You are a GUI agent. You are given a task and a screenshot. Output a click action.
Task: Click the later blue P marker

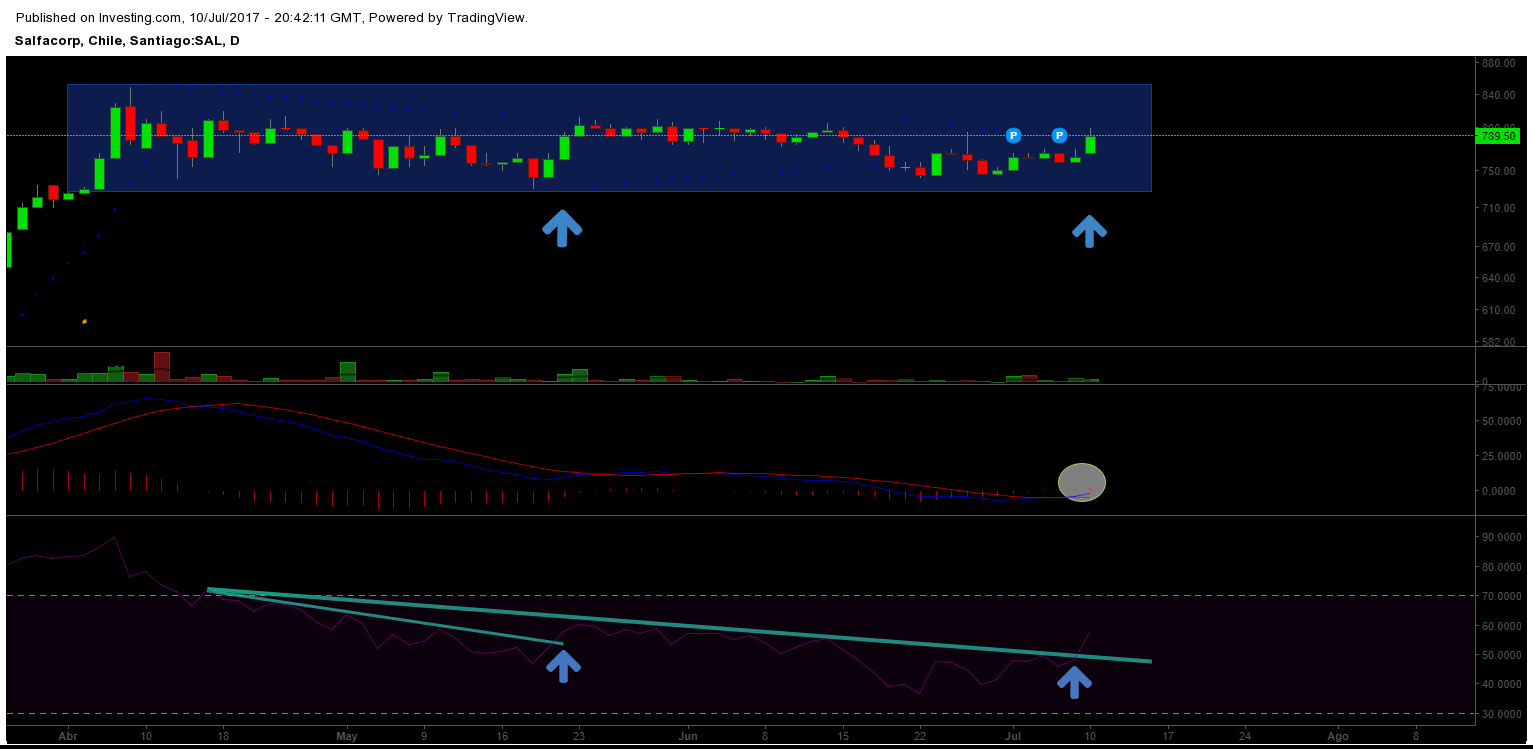pyautogui.click(x=1059, y=135)
